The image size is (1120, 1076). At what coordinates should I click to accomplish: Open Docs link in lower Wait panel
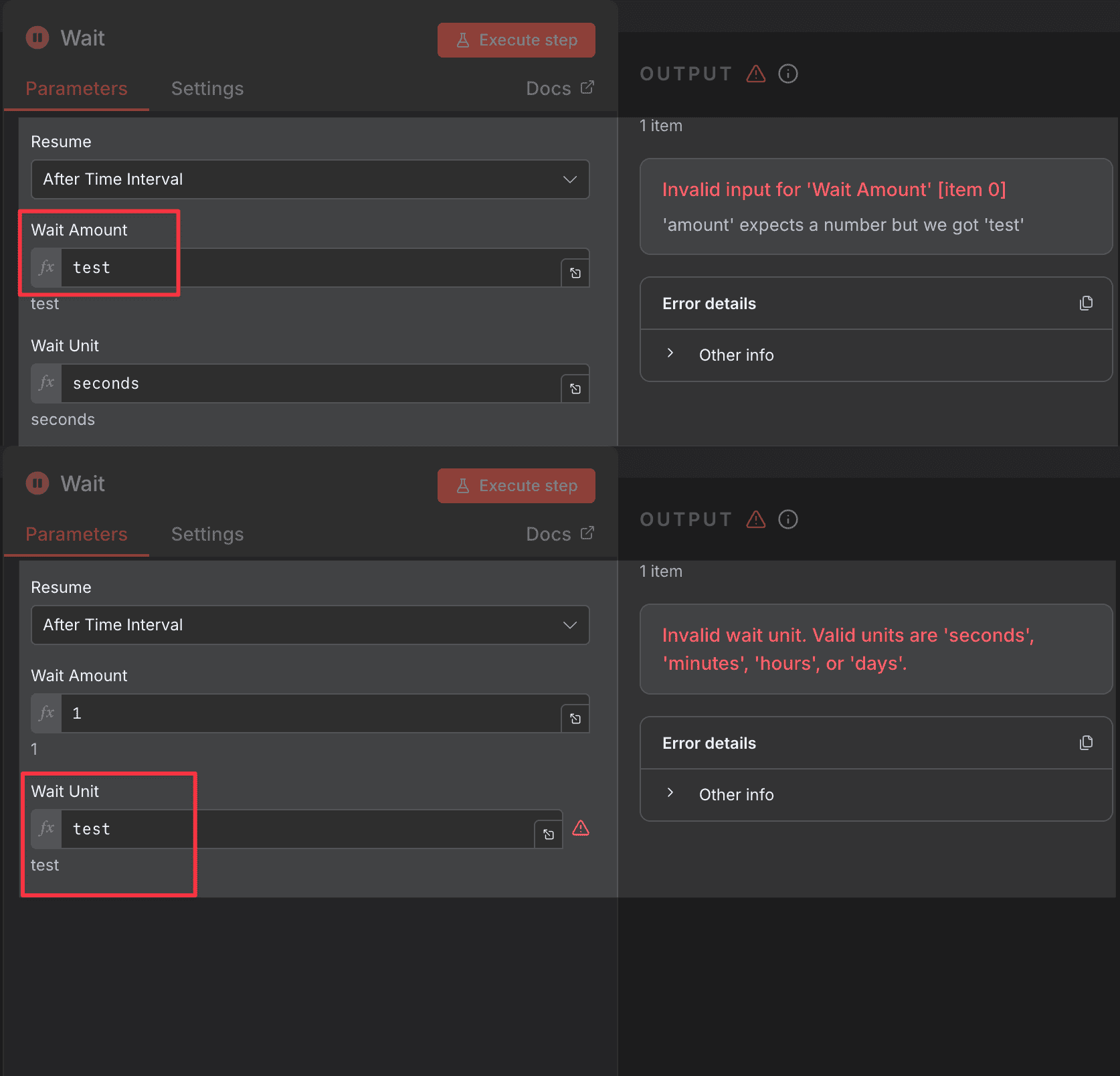click(x=559, y=534)
